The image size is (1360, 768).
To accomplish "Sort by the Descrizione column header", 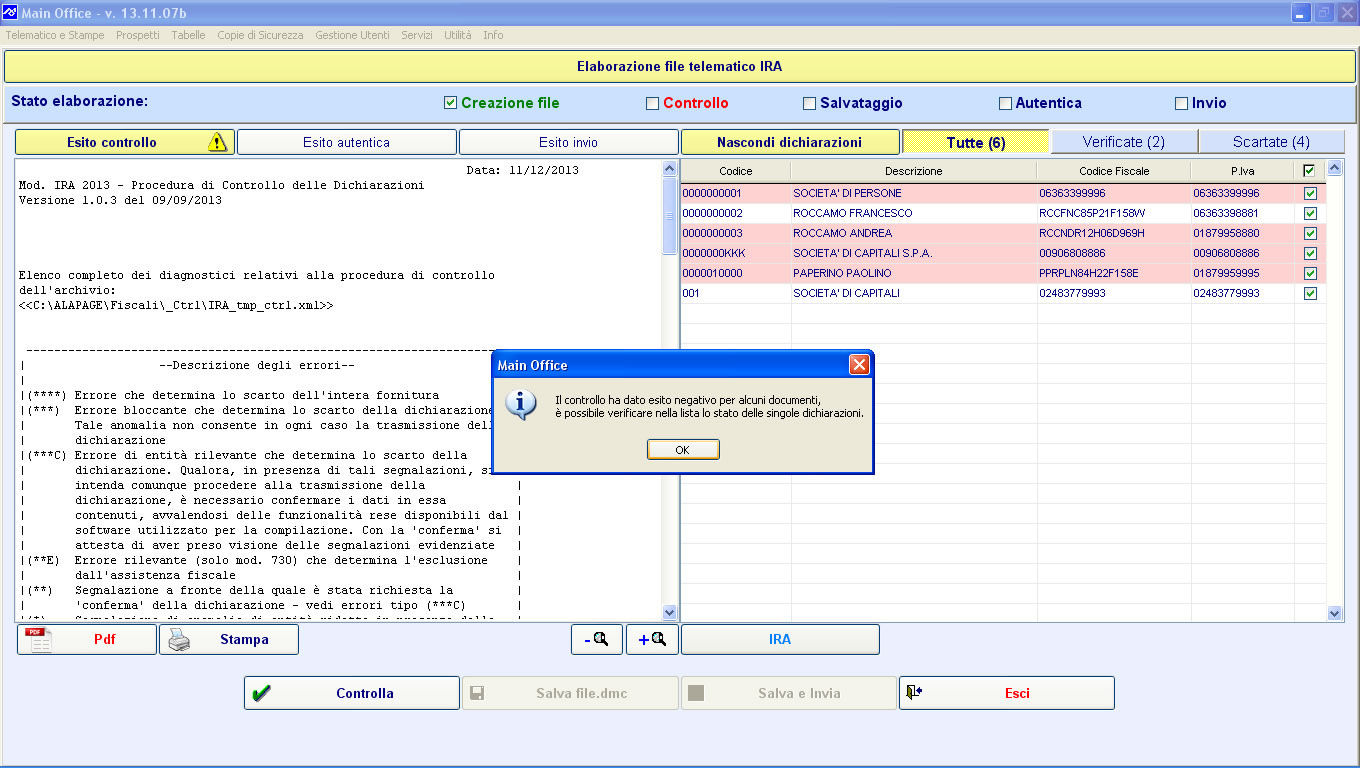I will [x=914, y=171].
